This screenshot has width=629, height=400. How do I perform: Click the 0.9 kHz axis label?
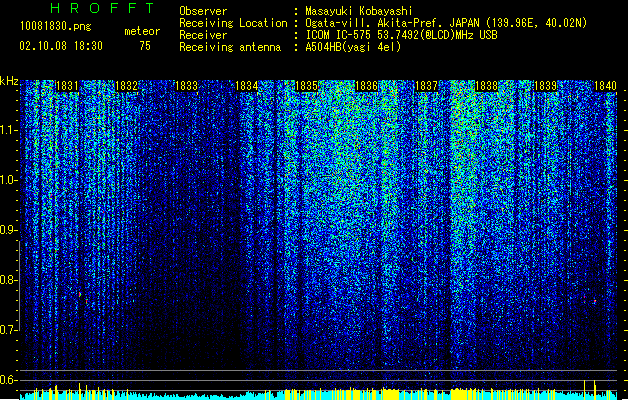pos(9,230)
